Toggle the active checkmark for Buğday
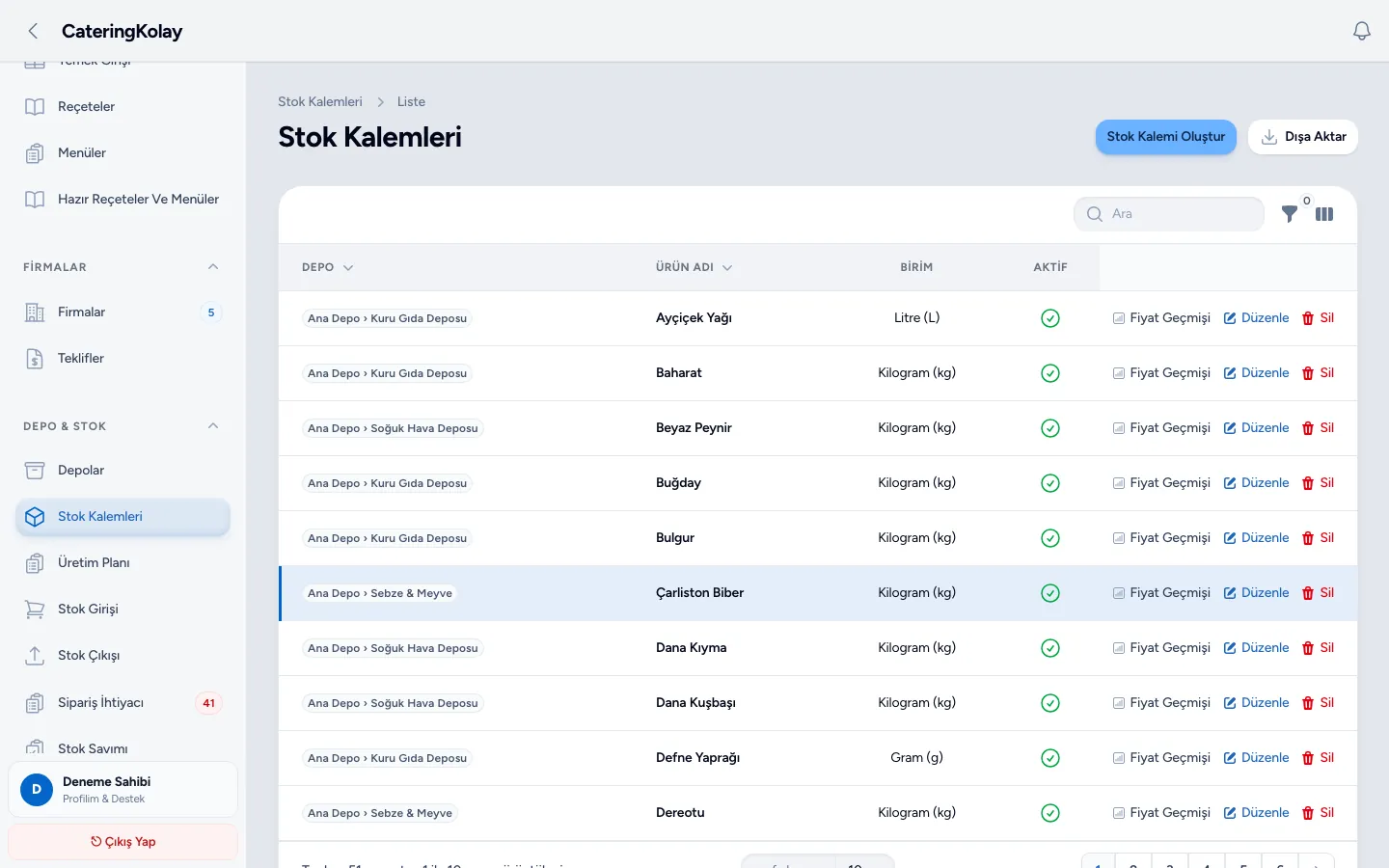Screen dimensions: 1389x868 click(x=1050, y=483)
